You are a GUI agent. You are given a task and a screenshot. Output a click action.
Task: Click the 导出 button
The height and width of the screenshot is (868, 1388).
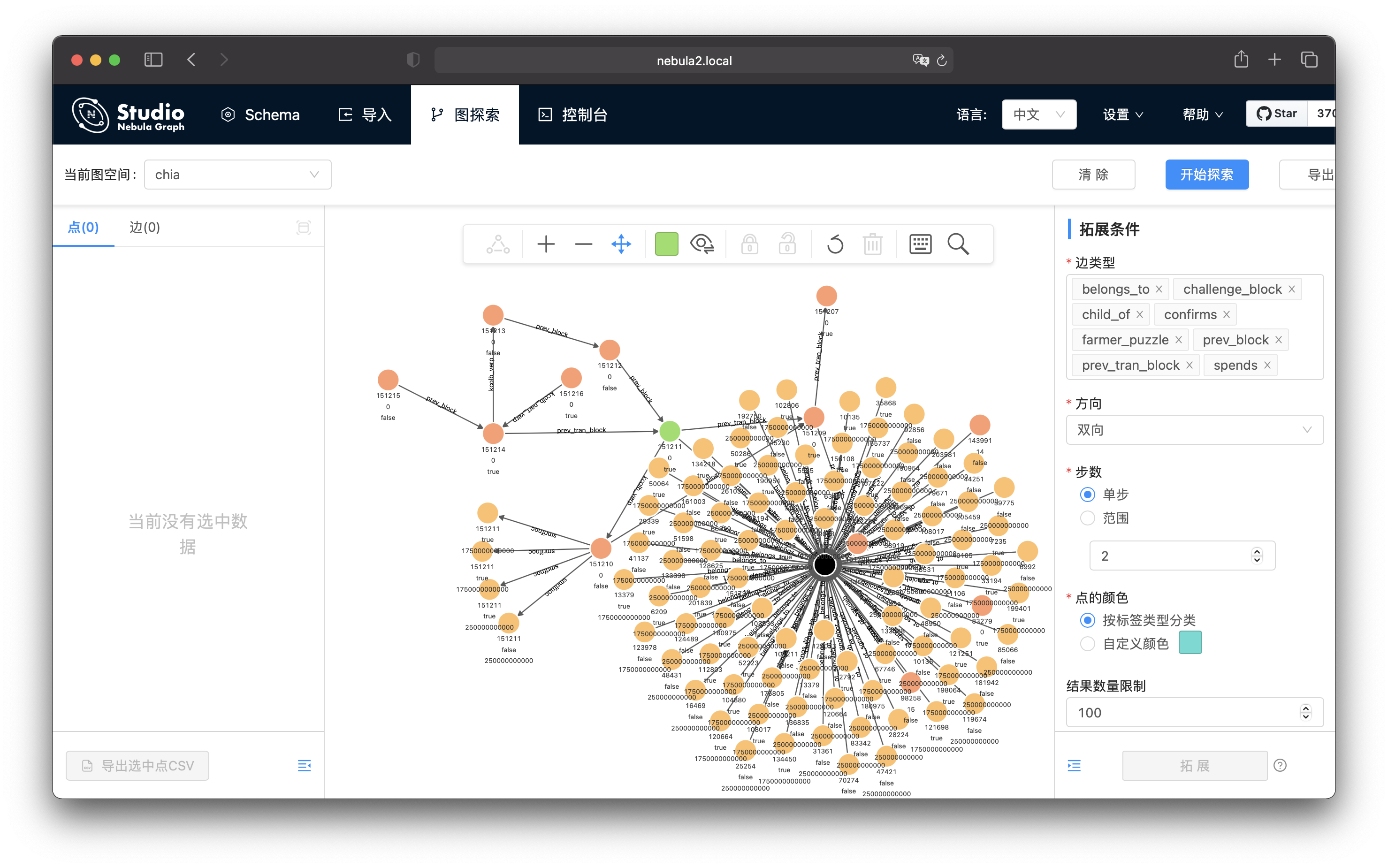(1308, 175)
